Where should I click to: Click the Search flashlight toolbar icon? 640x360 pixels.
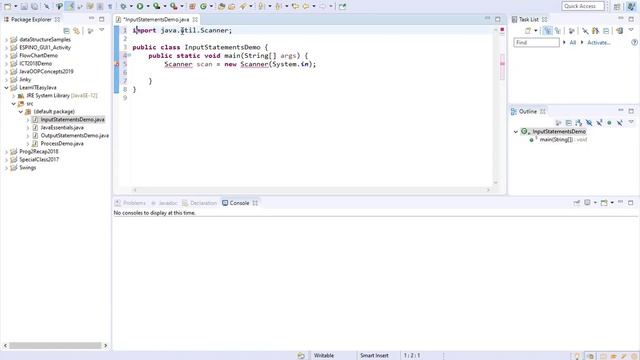point(244,6)
